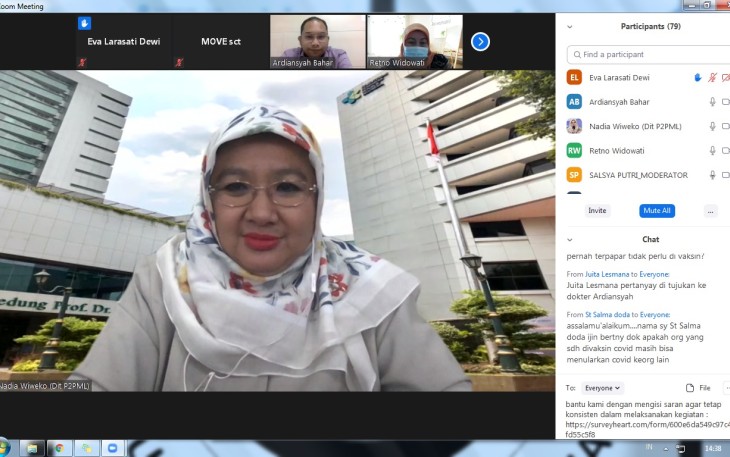Click the raised hand icon above Eva Larasati Dewi tile
This screenshot has height=457, width=730.
click(x=84, y=23)
